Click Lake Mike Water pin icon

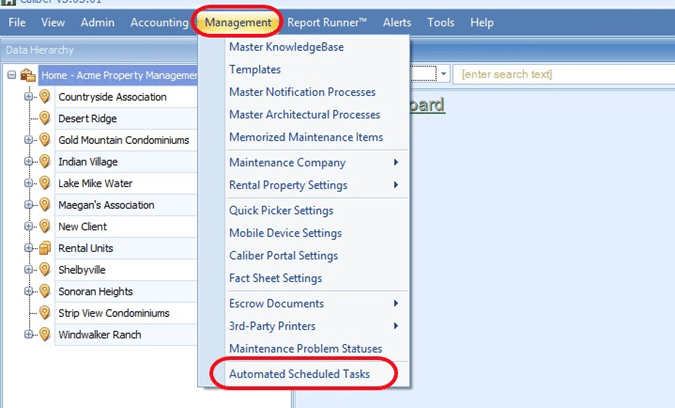pyautogui.click(x=45, y=182)
